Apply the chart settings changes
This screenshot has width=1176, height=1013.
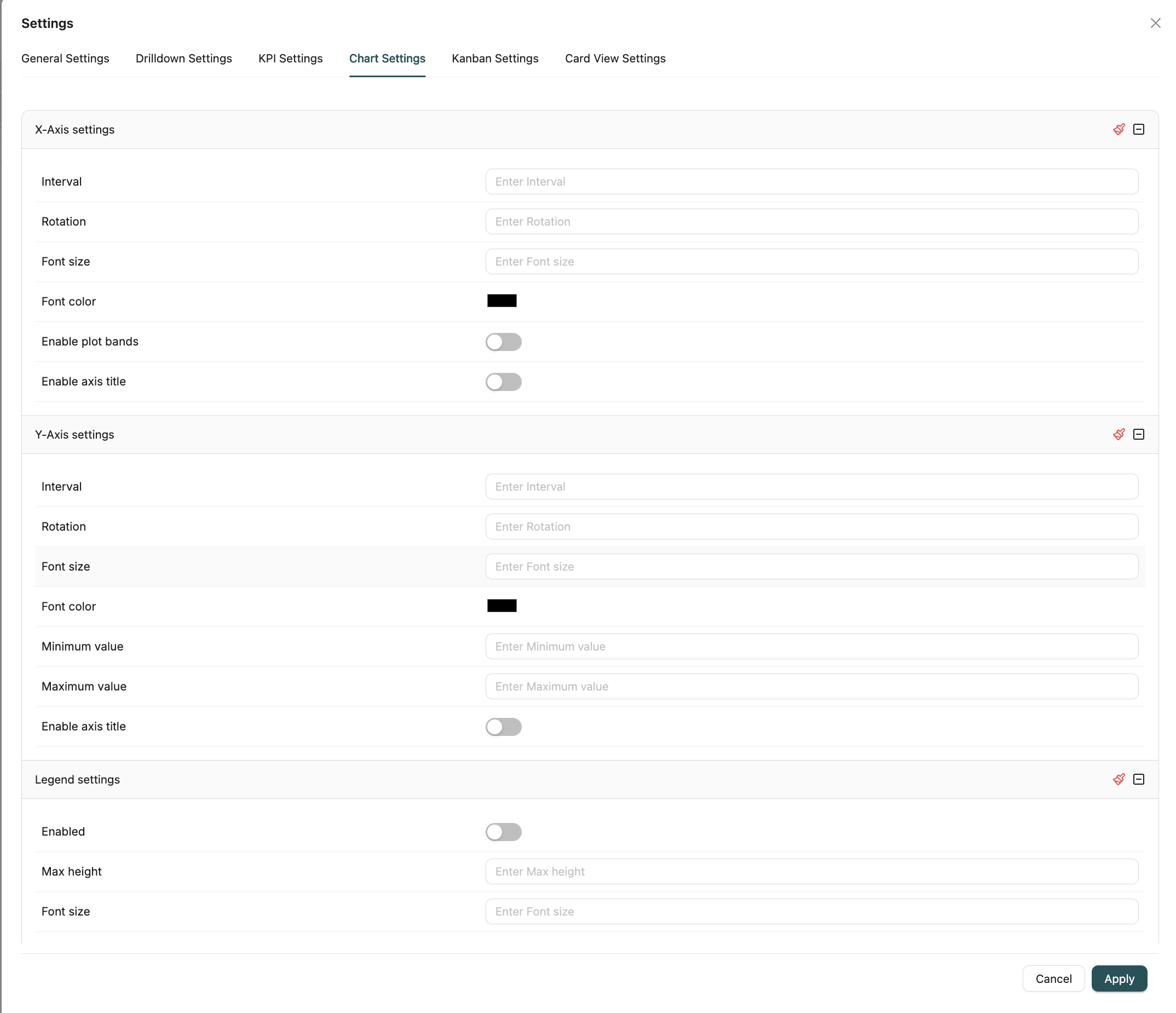[1118, 979]
